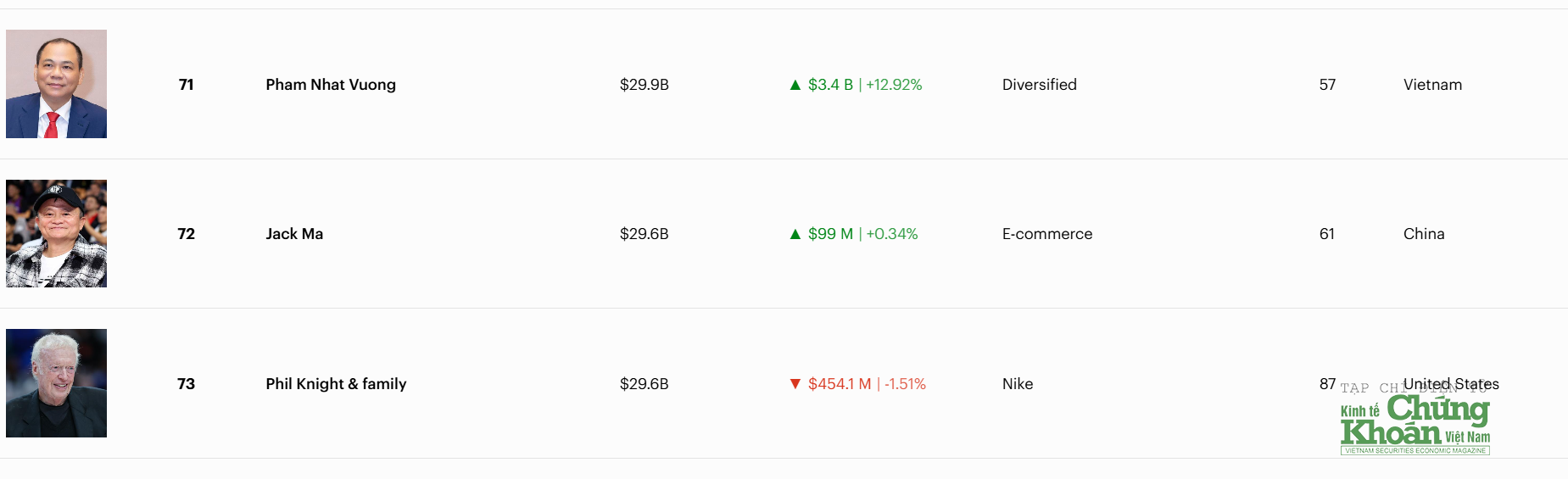Click Jack Ma's portrait photo
Viewport: 1568px width, 479px height.
point(56,233)
